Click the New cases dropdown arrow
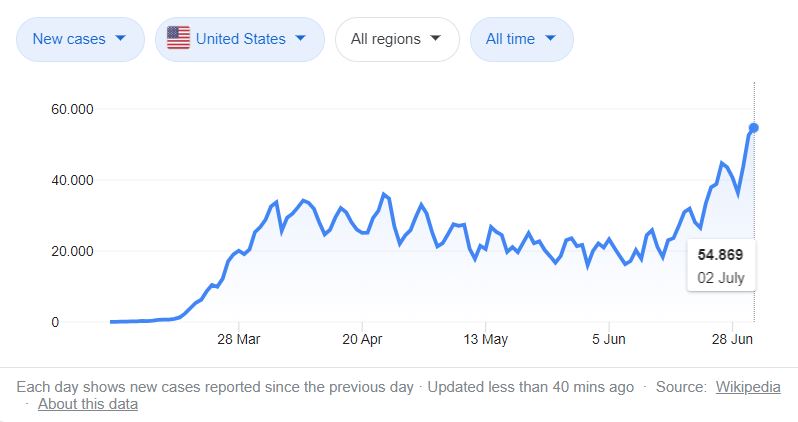The height and width of the screenshot is (422, 798). [121, 39]
